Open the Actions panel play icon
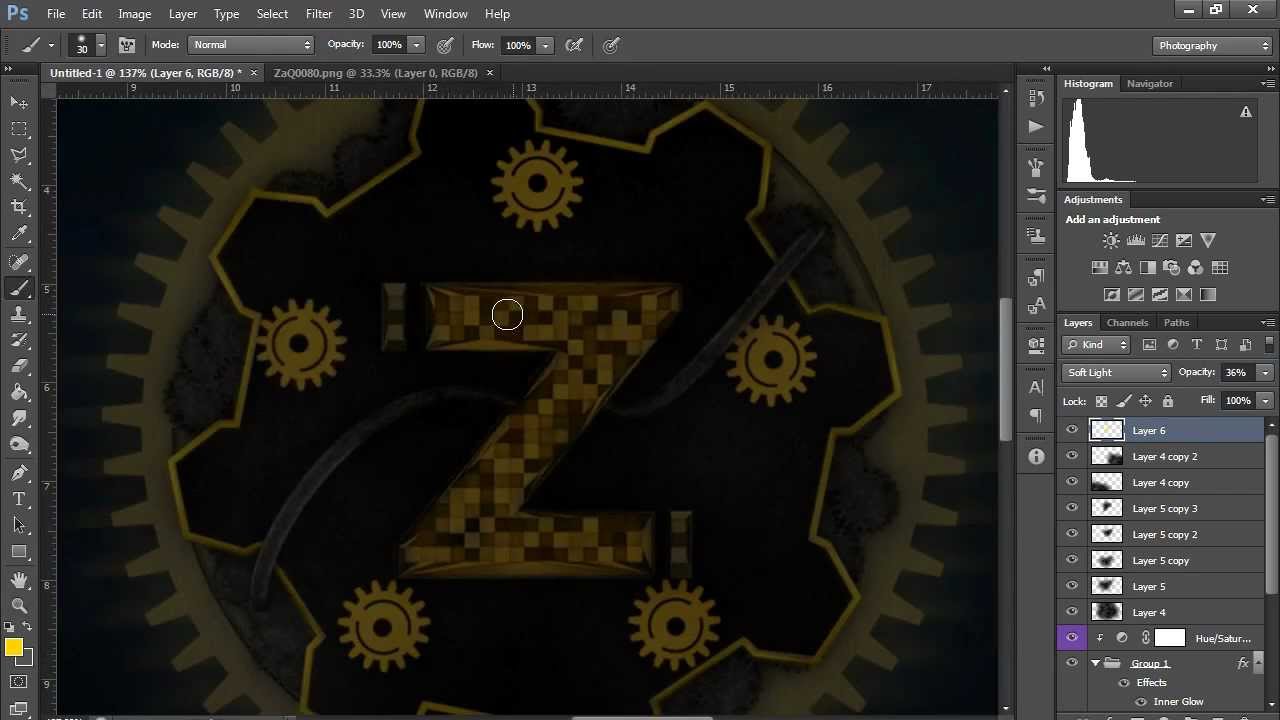Viewport: 1280px width, 720px height. (x=1036, y=126)
